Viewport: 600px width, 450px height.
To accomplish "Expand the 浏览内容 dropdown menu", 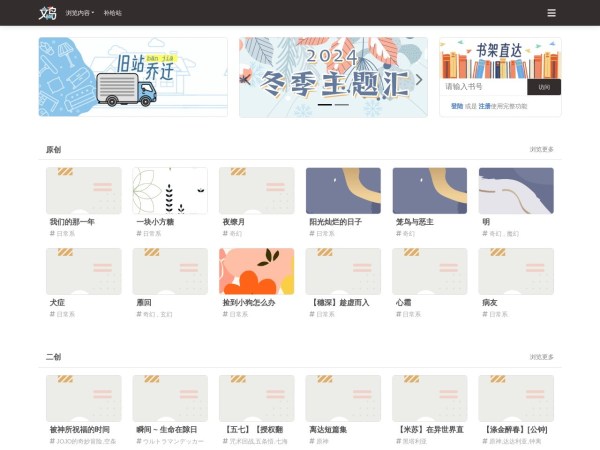I will click(79, 13).
